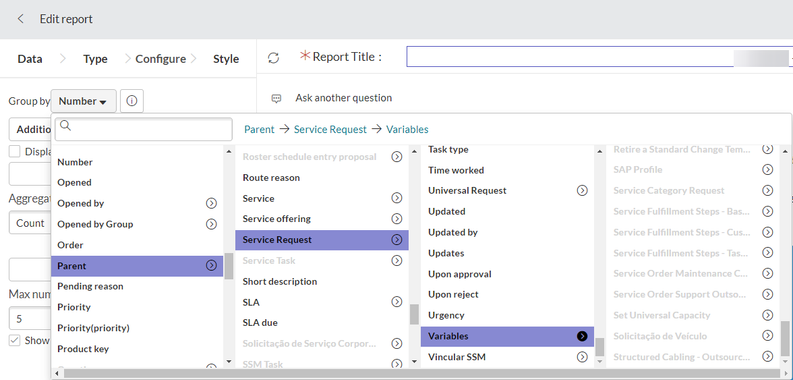Click the search magnifier icon in field picker
Screen dimensions: 793x380
click(66, 126)
